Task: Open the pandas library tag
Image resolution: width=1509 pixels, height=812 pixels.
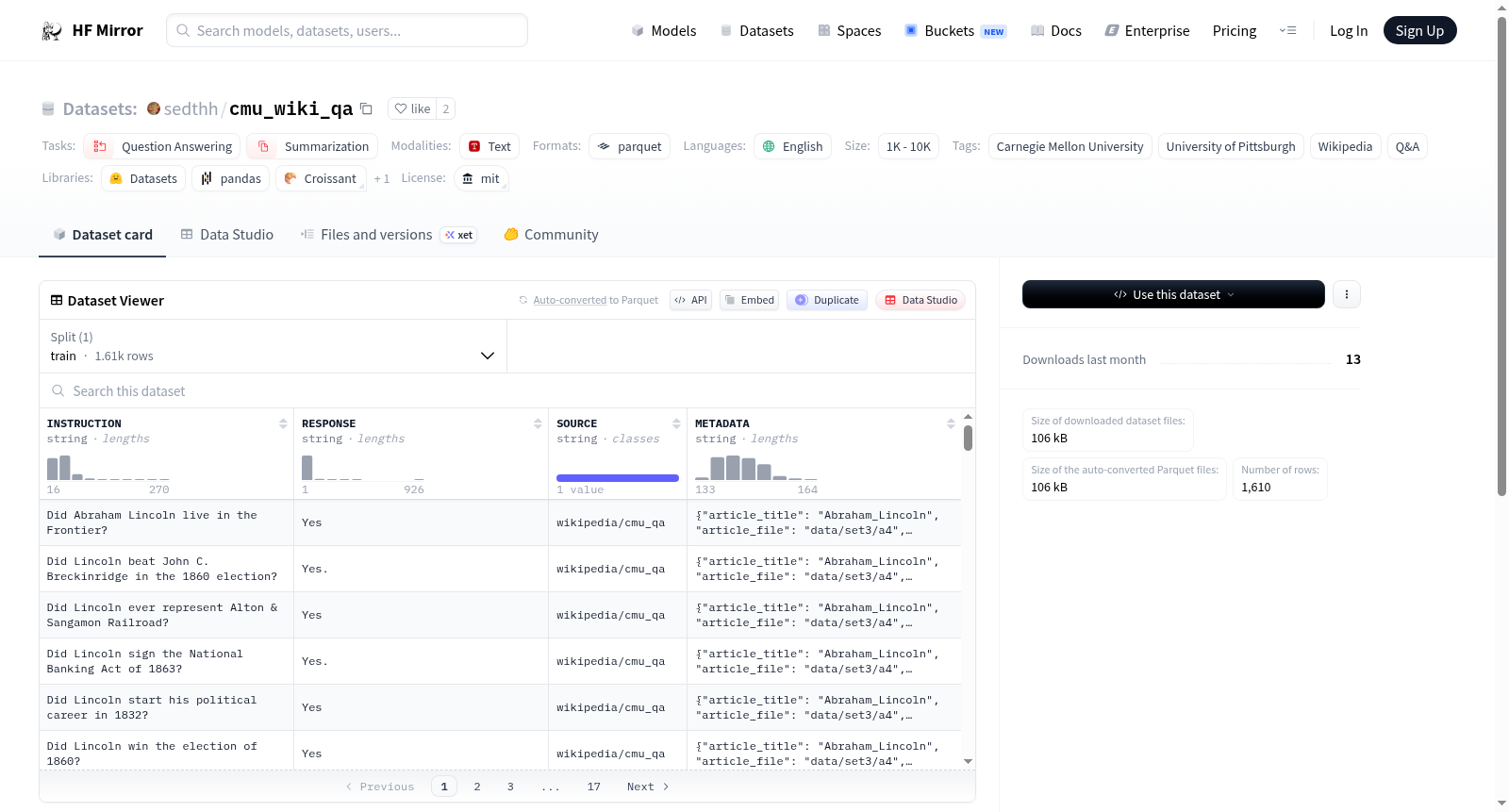Action: click(231, 178)
